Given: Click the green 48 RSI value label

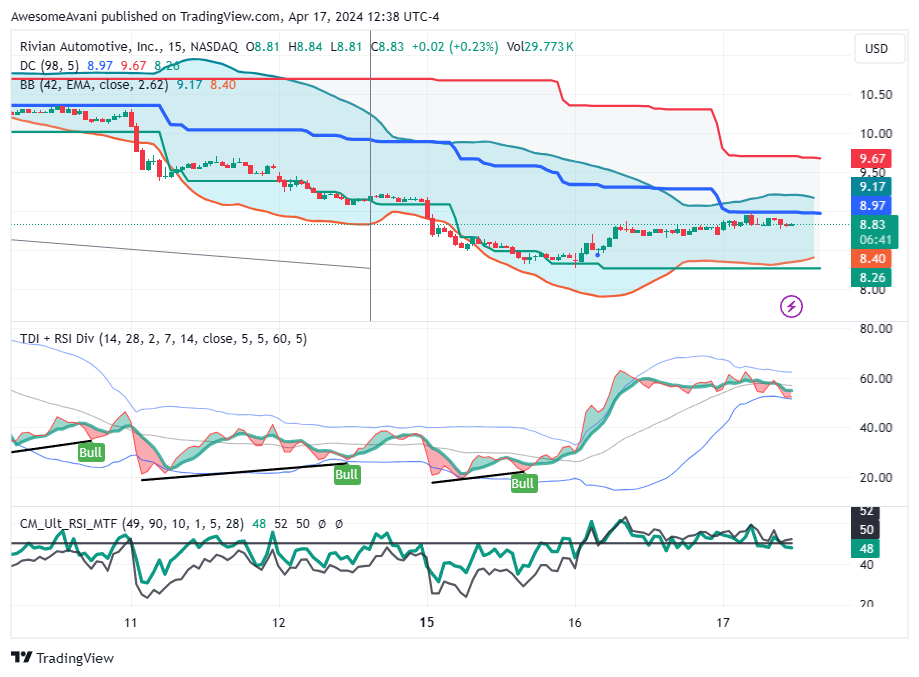Looking at the screenshot, I should (866, 549).
